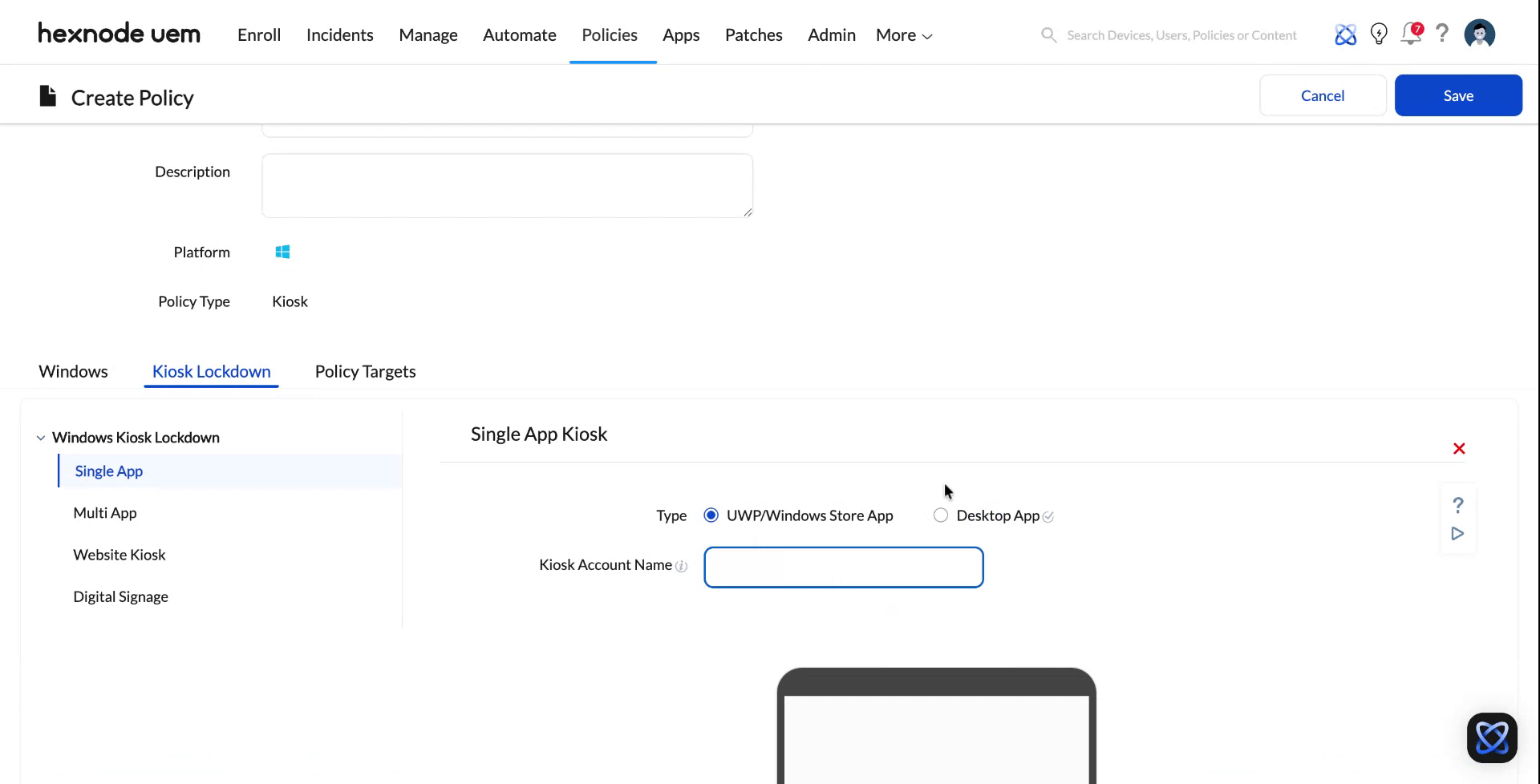Click the play tutorial icon beside the panel
Screen dimensions: 1540x784
tap(1457, 533)
